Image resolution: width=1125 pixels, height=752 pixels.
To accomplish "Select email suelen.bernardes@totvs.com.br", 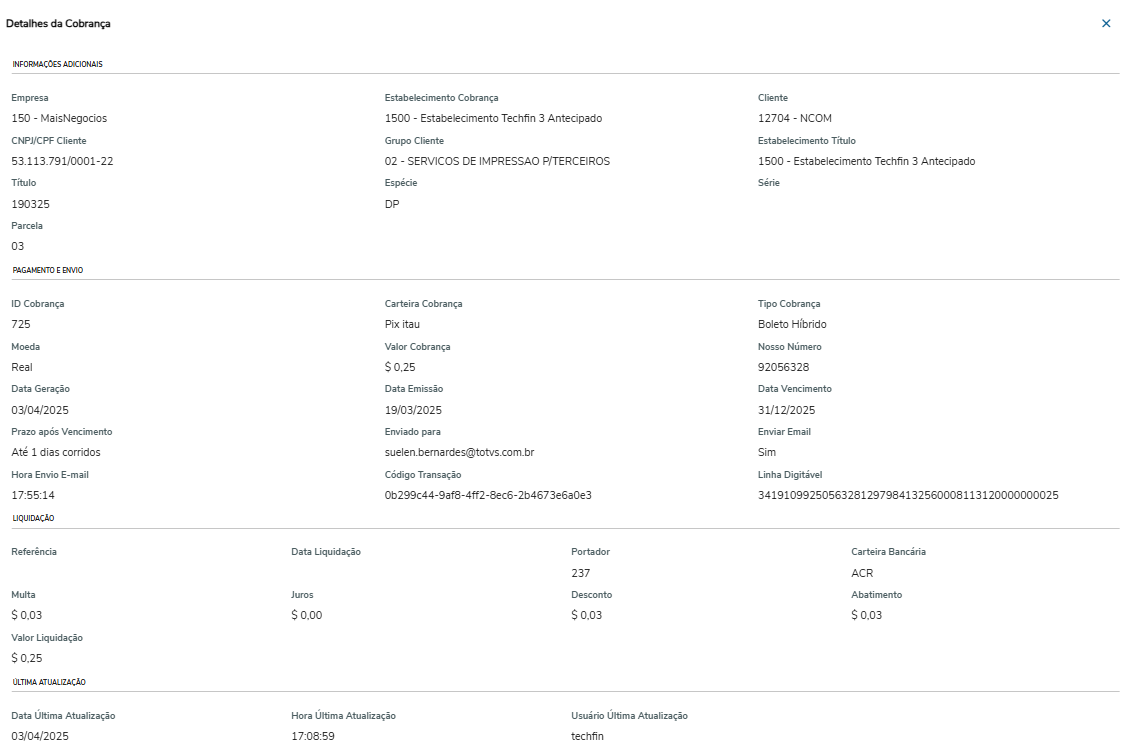I will [x=459, y=453].
